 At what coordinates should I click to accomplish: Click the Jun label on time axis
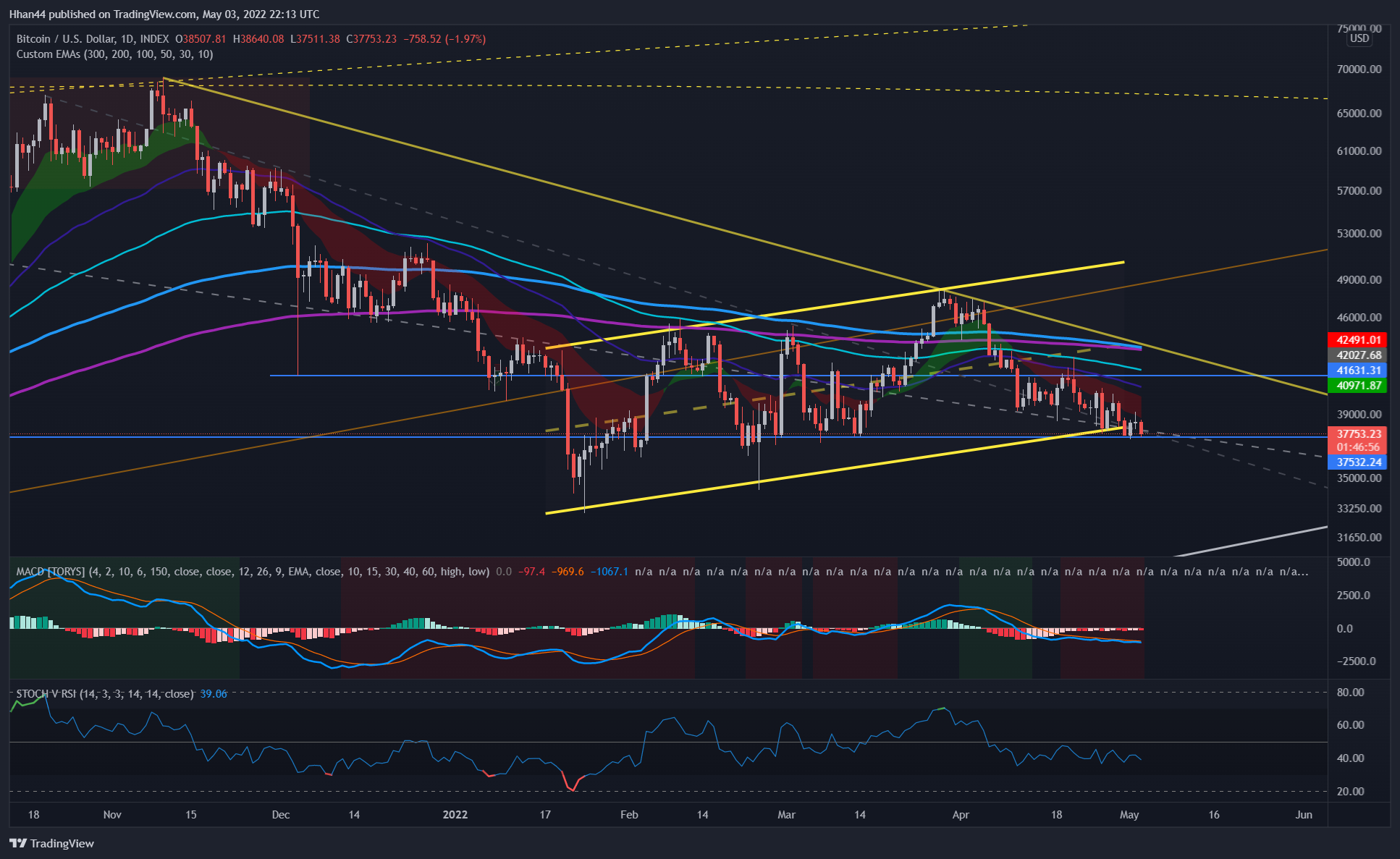coord(1304,815)
